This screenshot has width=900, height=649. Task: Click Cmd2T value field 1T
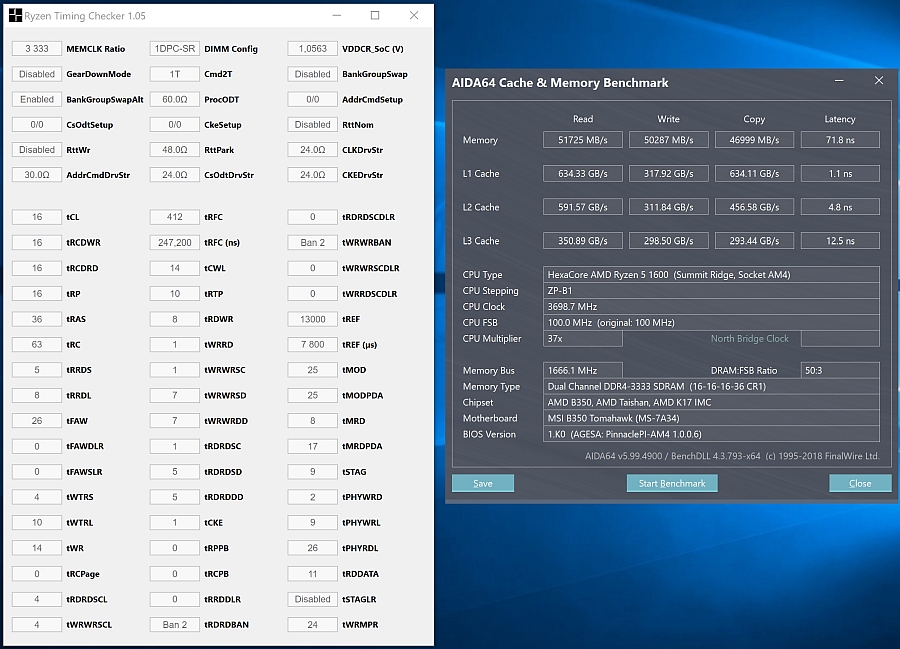click(174, 74)
